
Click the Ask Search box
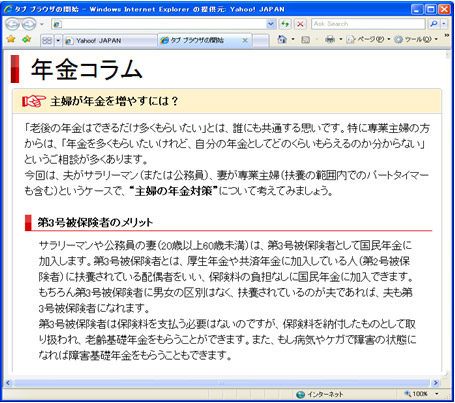tap(368, 24)
